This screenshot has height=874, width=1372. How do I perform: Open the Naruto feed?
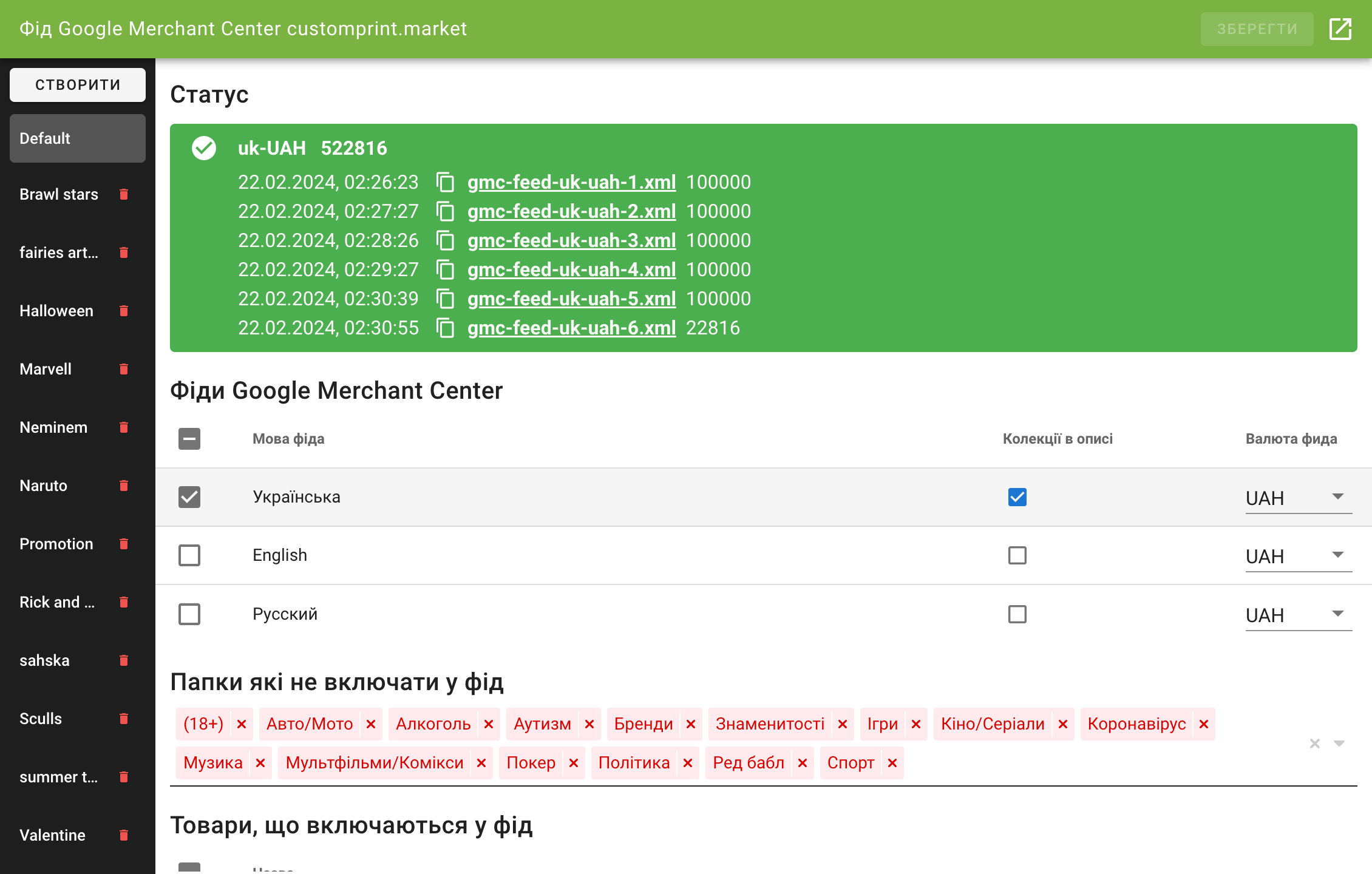click(43, 486)
